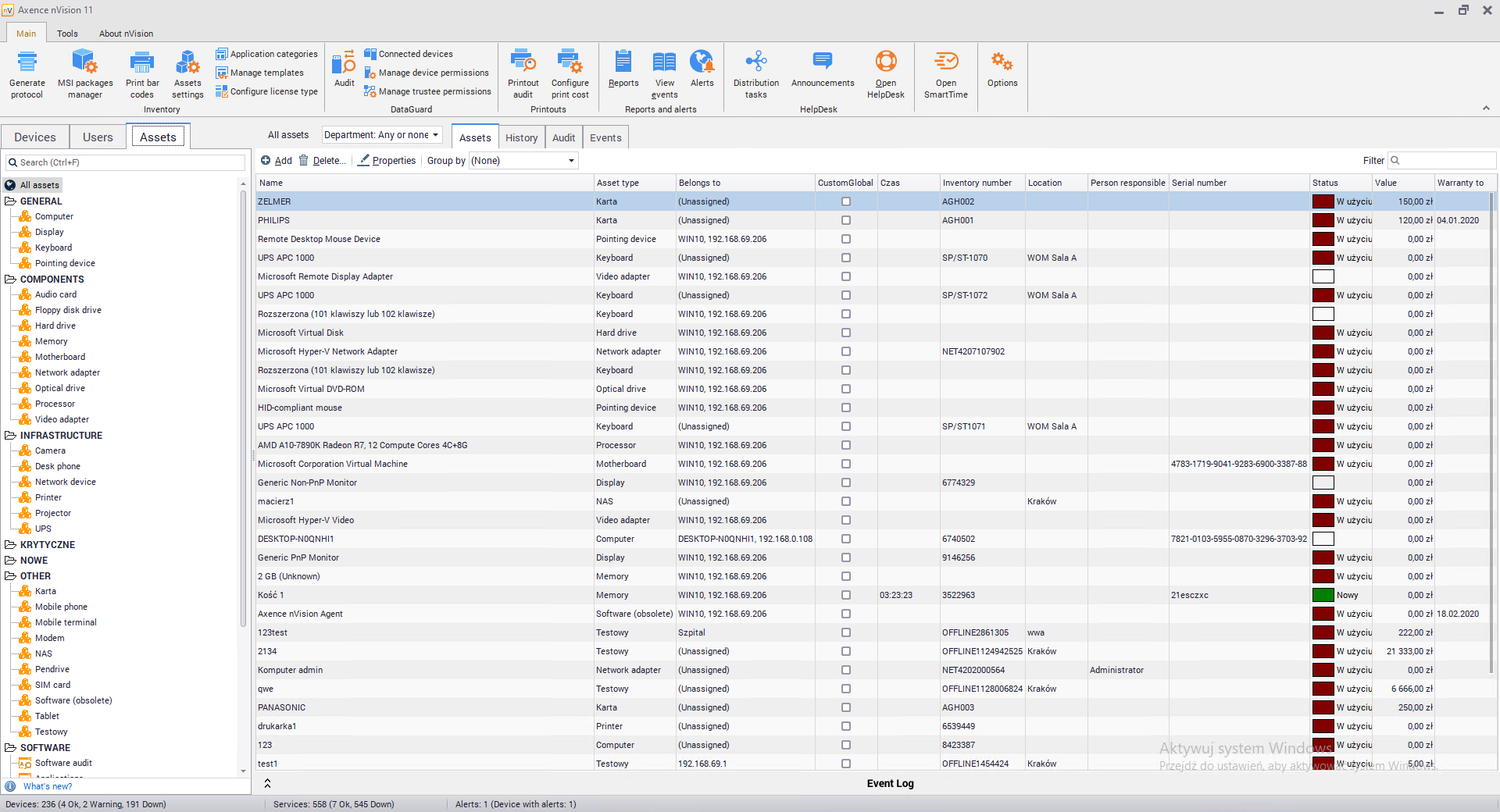Open the Department filter dropdown

382,135
